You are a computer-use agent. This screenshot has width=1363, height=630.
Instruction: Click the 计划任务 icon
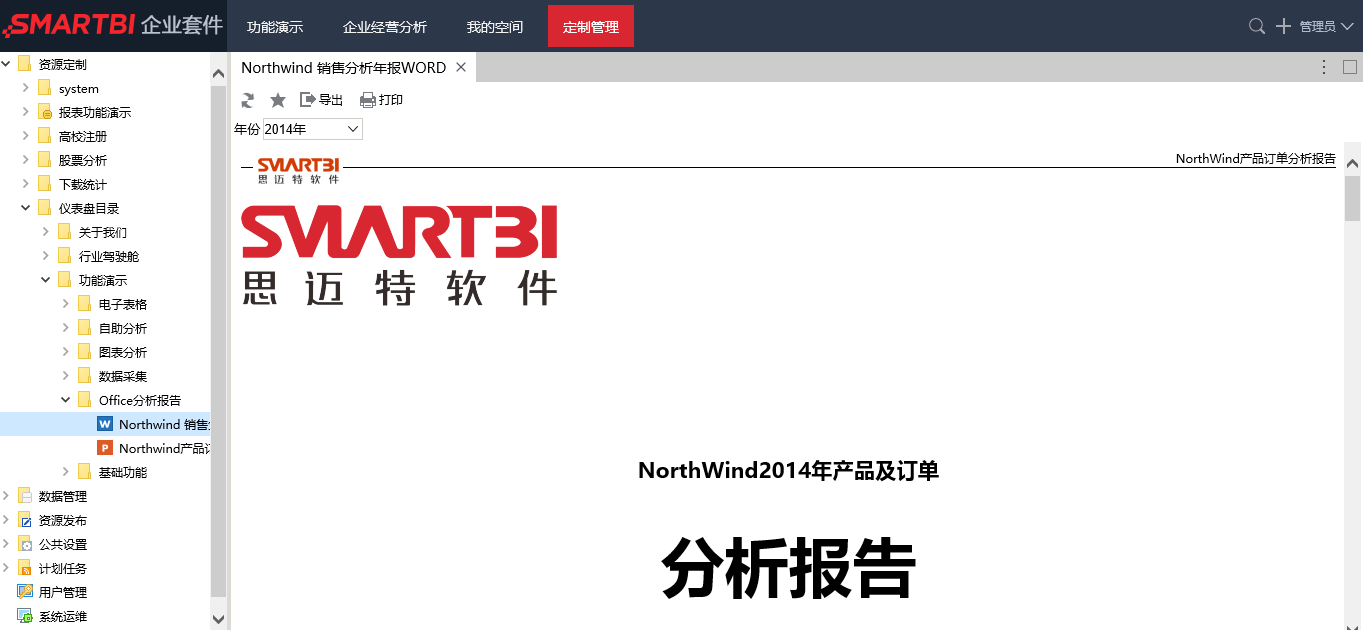(x=25, y=568)
